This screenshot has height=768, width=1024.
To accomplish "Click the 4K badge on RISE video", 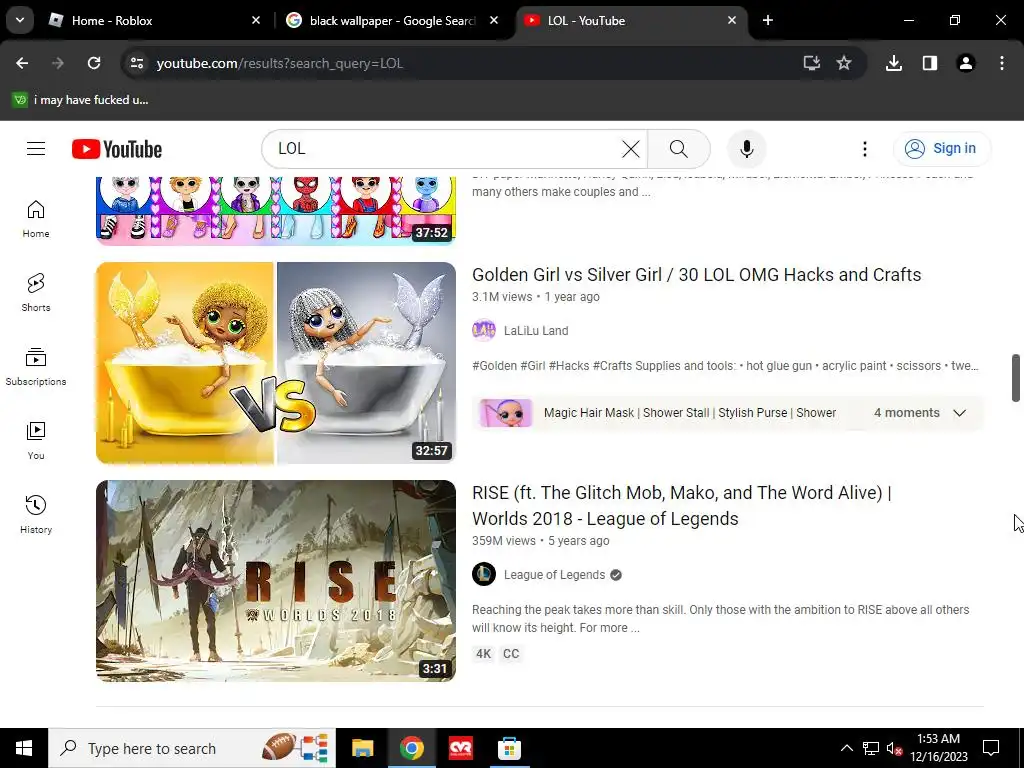I will pos(483,654).
